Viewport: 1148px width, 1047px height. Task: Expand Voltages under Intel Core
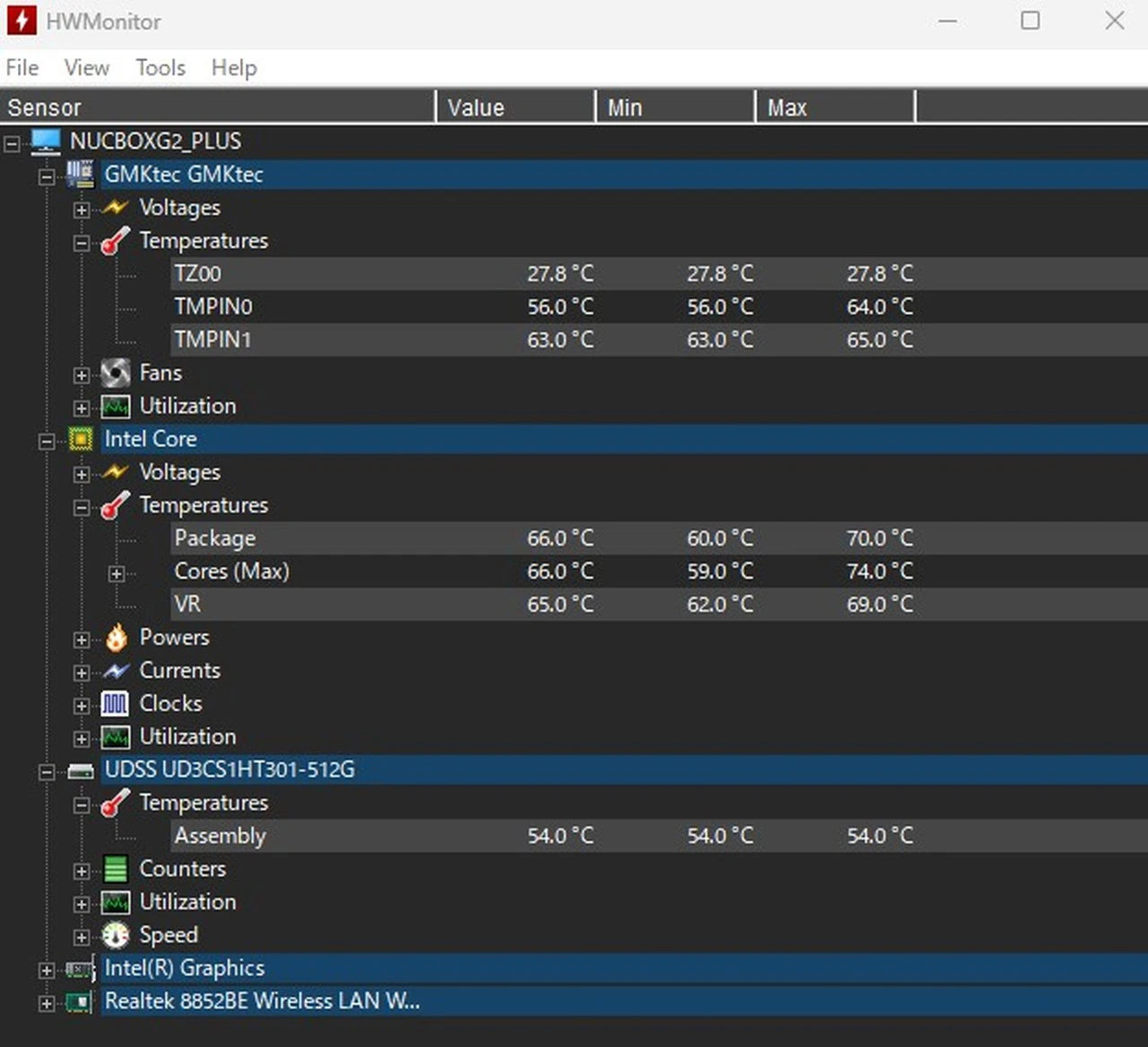[x=82, y=474]
